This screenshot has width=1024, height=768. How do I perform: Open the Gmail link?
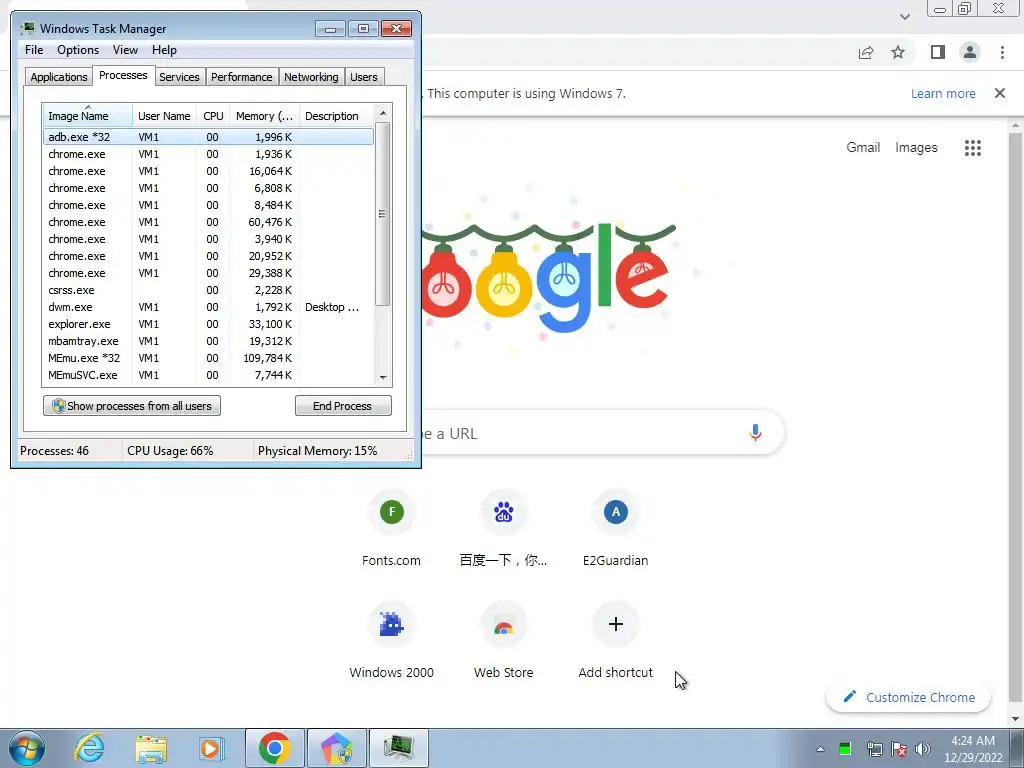pyautogui.click(x=863, y=148)
